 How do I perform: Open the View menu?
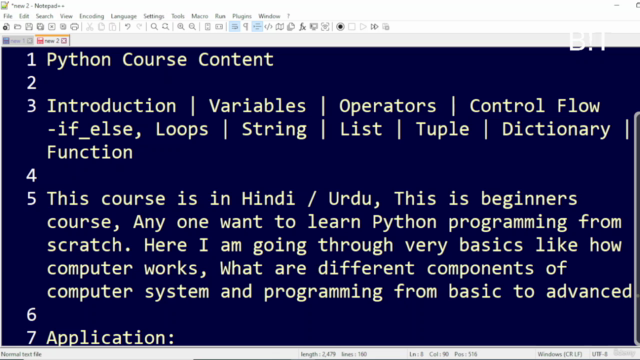pos(66,16)
